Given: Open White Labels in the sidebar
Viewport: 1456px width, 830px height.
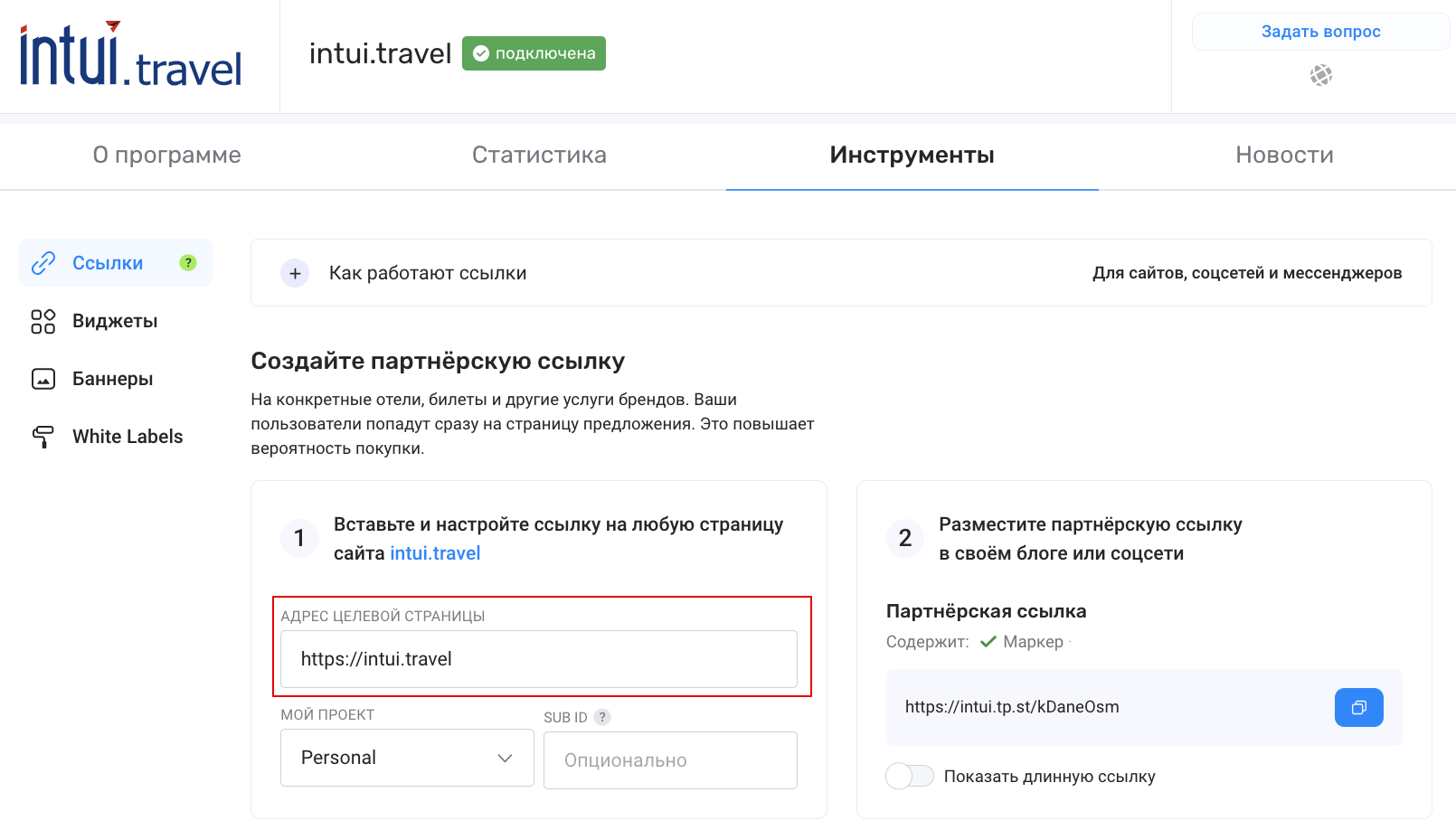Looking at the screenshot, I should coord(128,437).
